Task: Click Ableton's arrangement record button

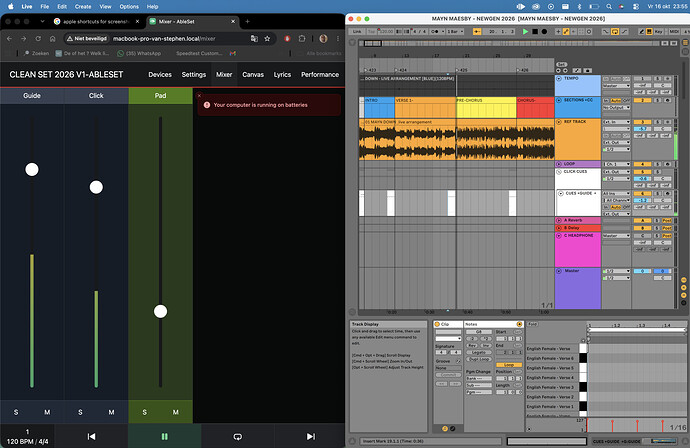Action: tap(544, 32)
